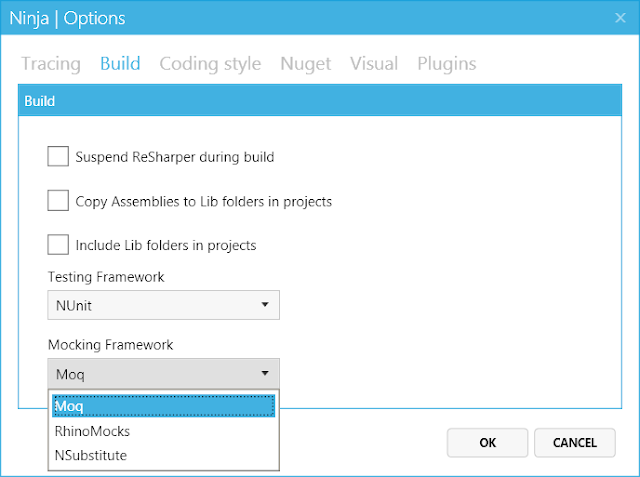Check Include Lib folders in projects

tap(58, 245)
